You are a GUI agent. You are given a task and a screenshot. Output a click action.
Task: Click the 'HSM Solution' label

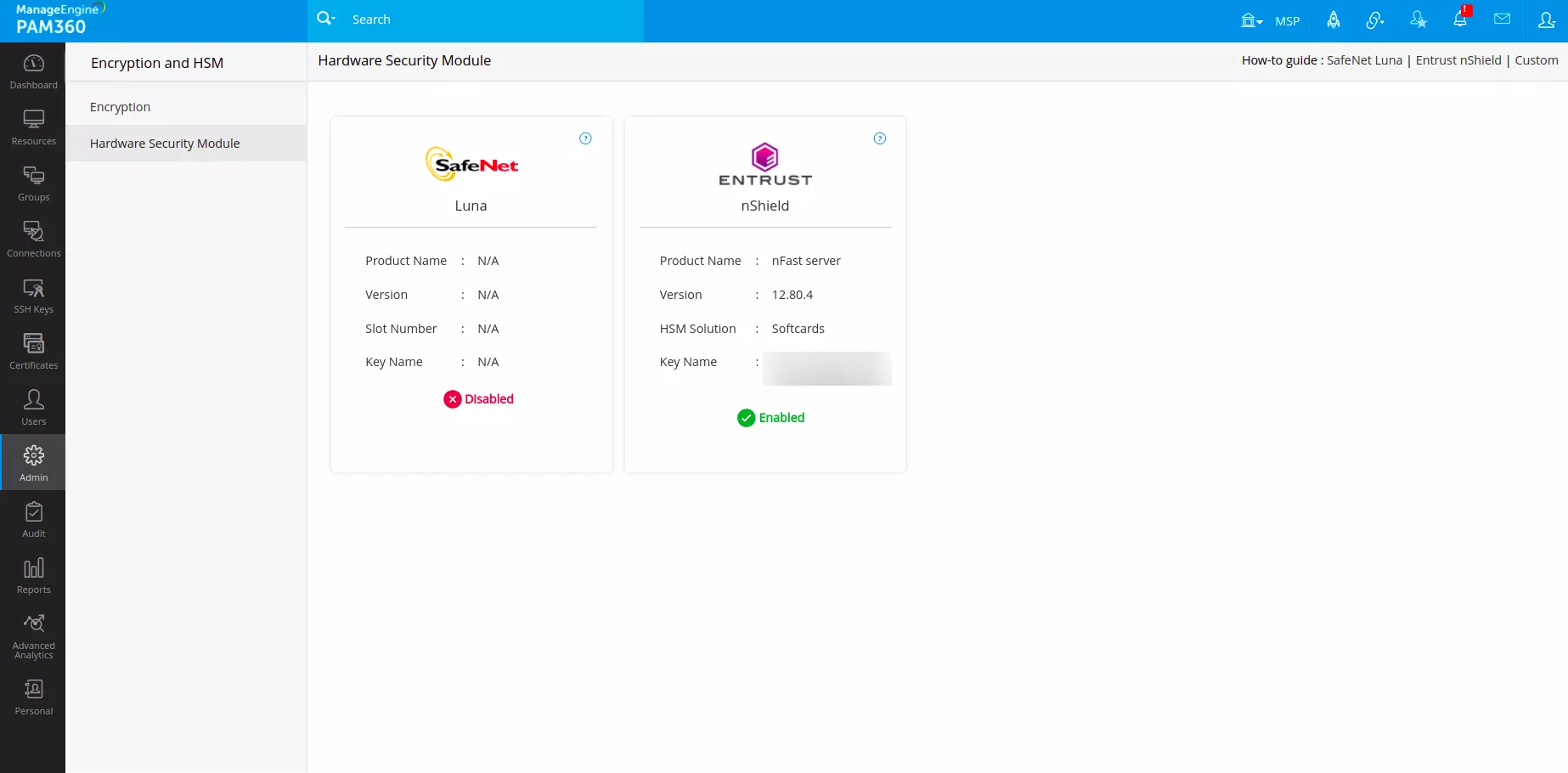tap(698, 329)
